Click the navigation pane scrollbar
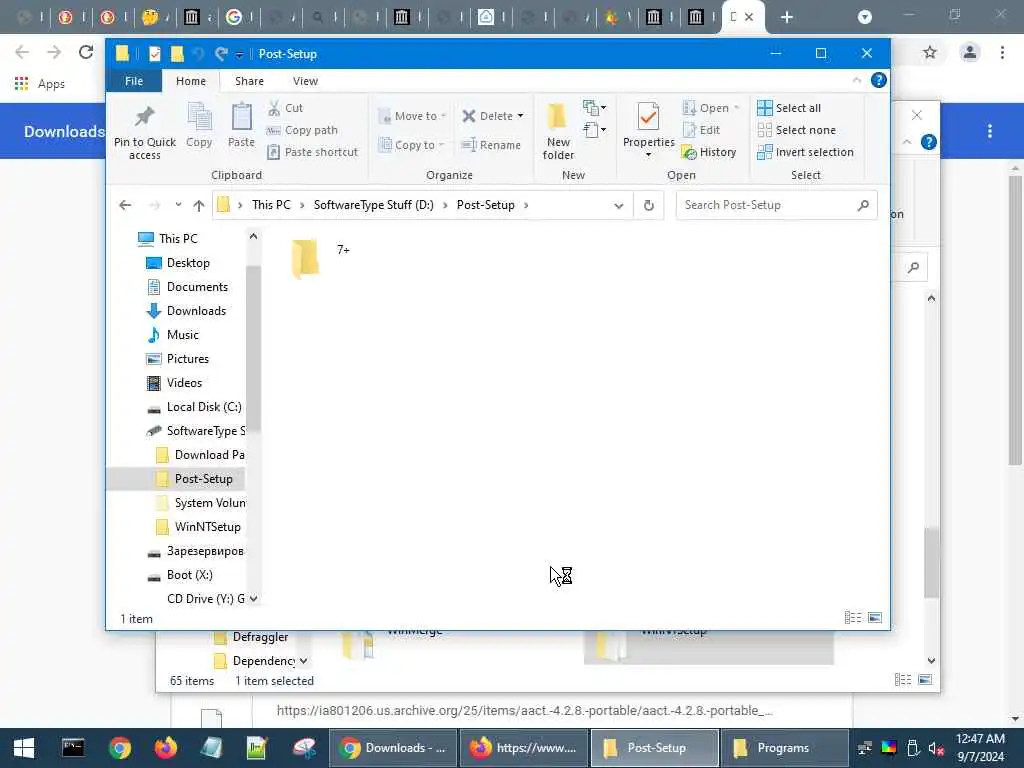 pyautogui.click(x=253, y=349)
